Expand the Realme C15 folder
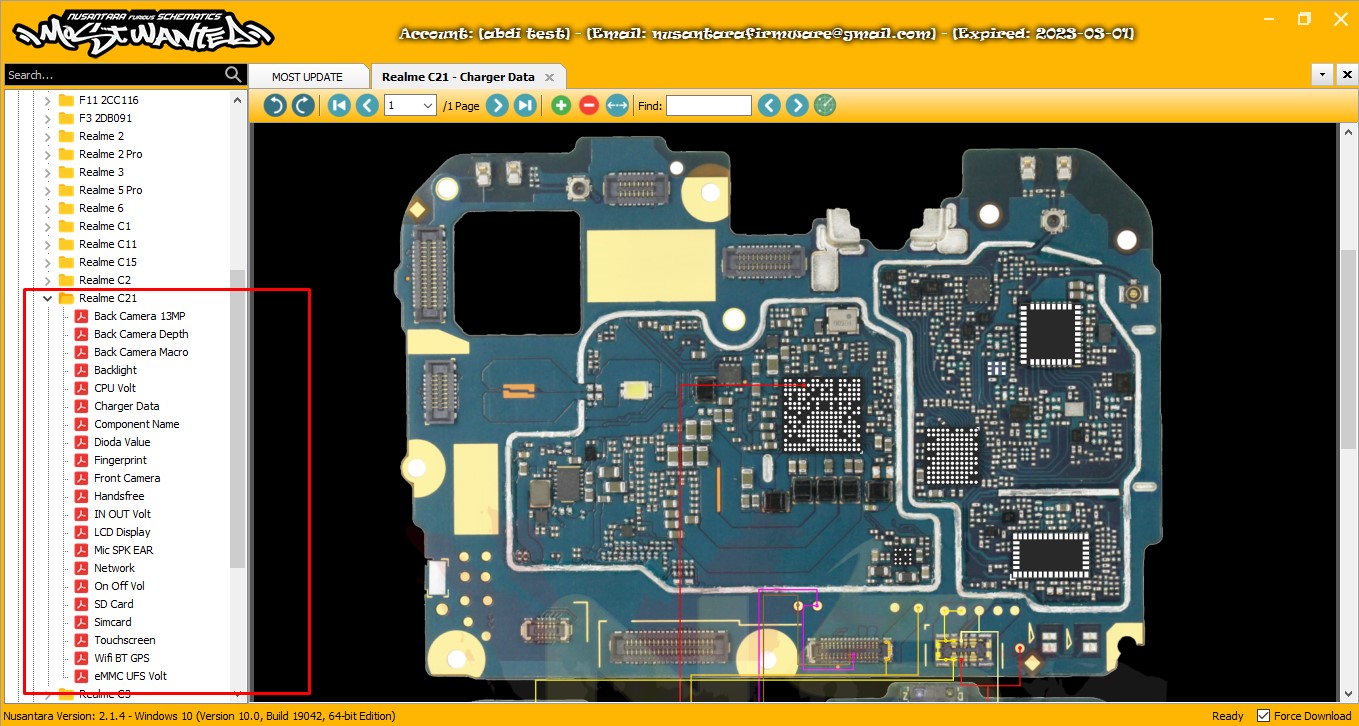 pyautogui.click(x=47, y=262)
